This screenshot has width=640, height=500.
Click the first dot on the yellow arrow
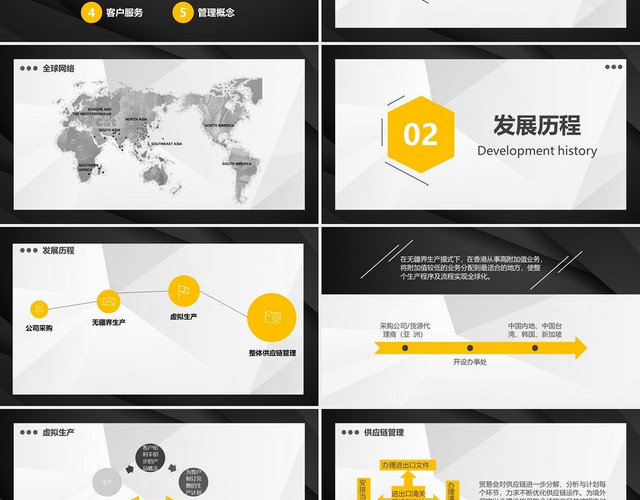click(405, 348)
